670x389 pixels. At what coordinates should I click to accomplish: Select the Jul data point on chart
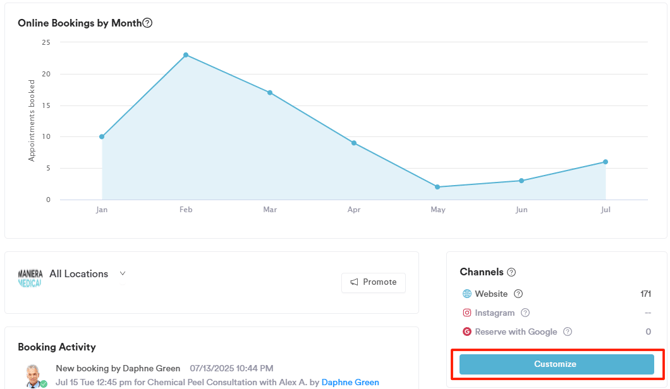[x=605, y=162]
